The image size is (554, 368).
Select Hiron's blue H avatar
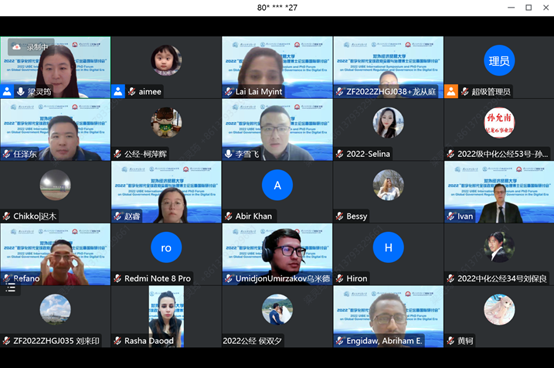point(388,247)
